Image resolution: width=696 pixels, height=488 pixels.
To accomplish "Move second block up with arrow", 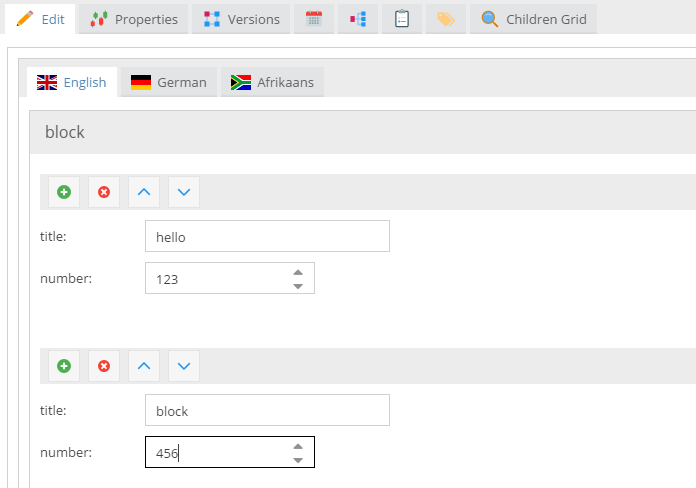I will tap(144, 366).
